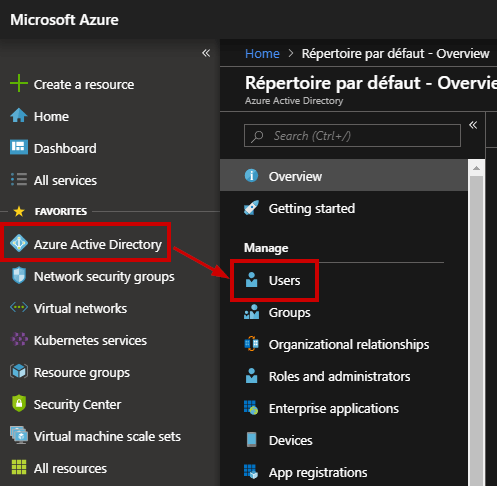Click the Home breadcrumb link
497x486 pixels.
point(262,53)
